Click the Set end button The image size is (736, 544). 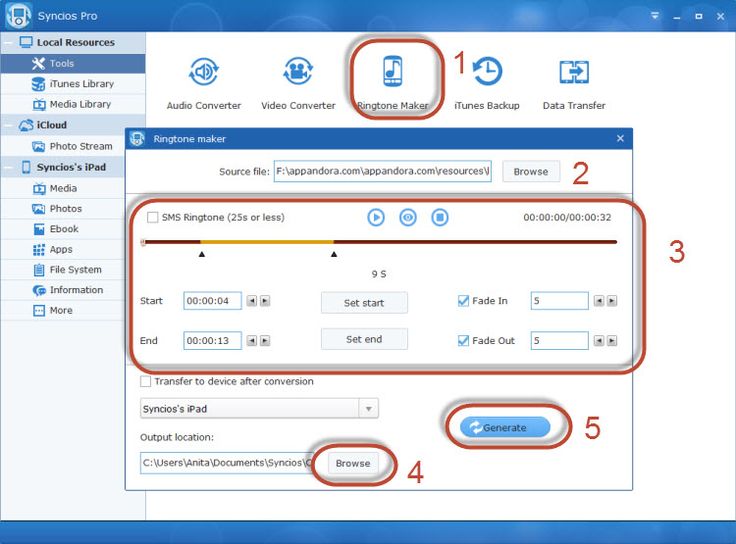tap(364, 339)
